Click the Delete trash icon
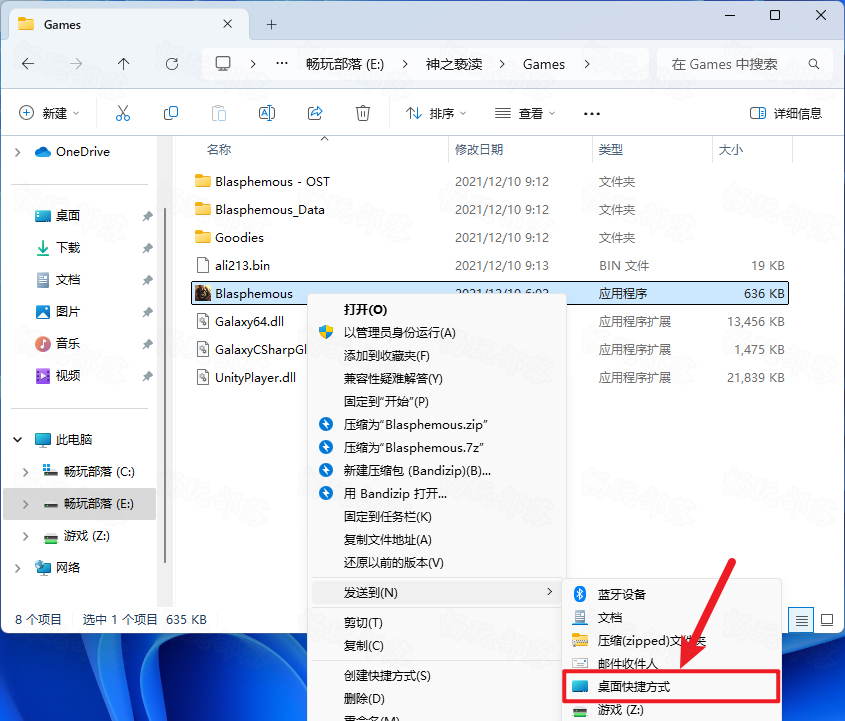Viewport: 845px width, 721px height. point(363,113)
